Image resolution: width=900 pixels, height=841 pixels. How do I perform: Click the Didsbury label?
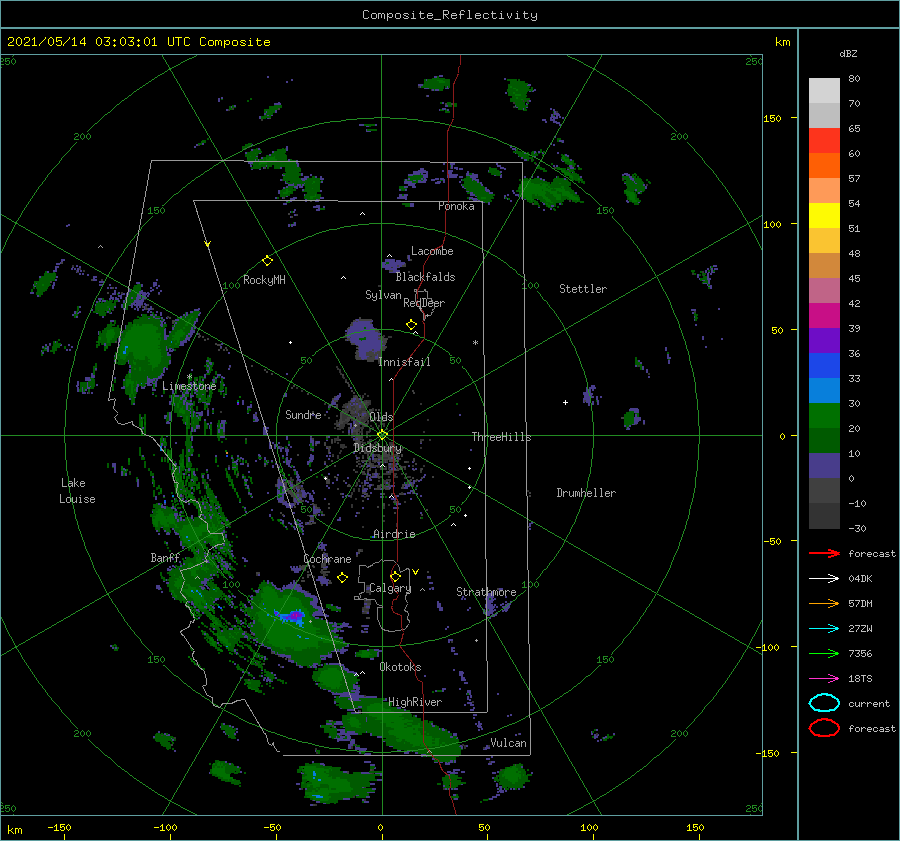click(378, 448)
